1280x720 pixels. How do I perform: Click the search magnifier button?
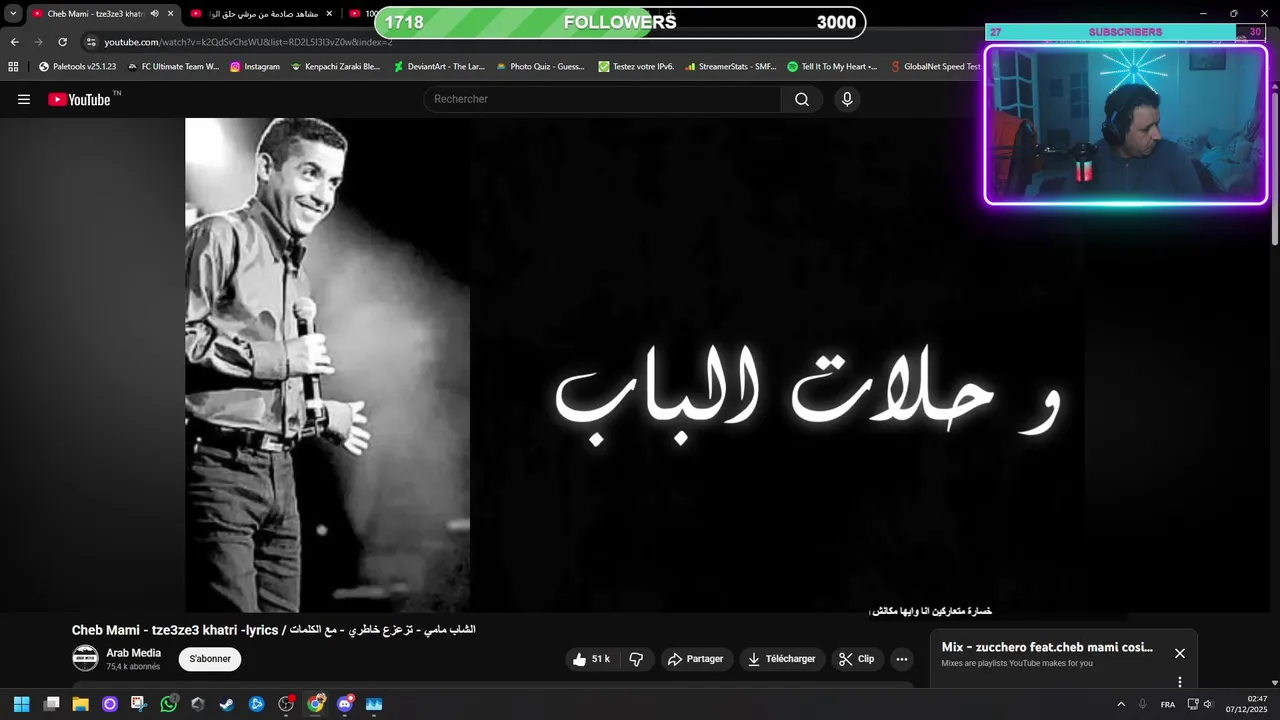click(x=802, y=99)
